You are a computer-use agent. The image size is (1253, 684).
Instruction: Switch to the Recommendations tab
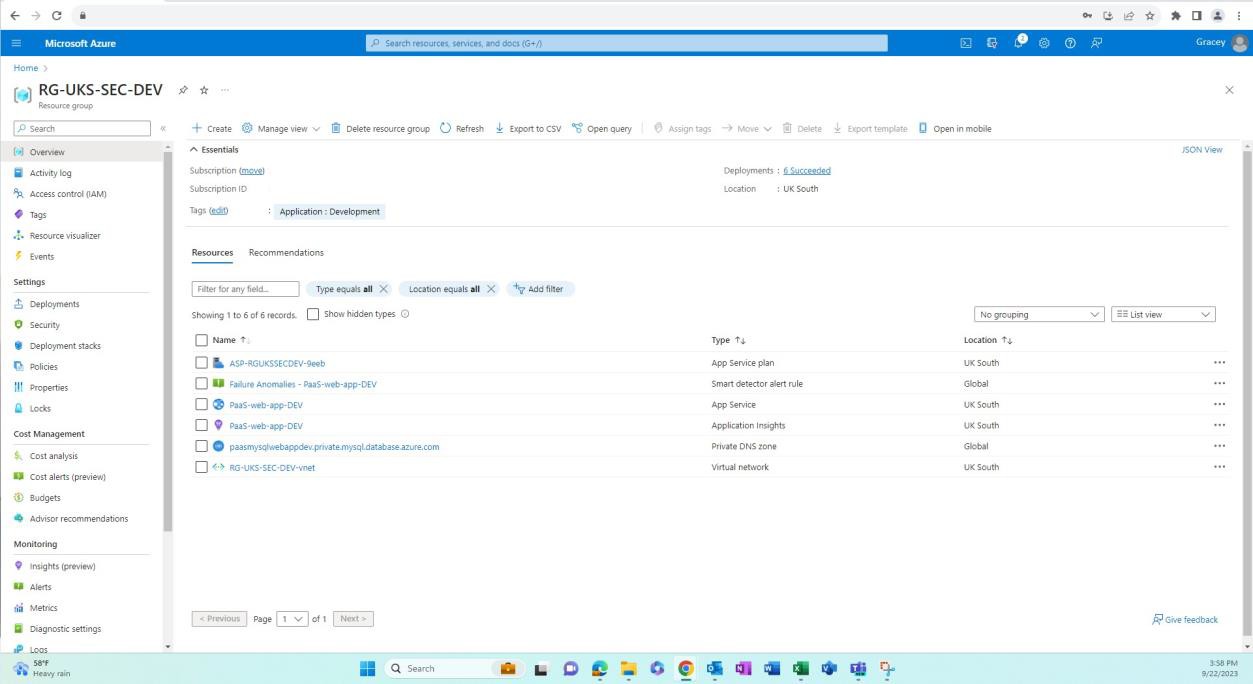coord(286,252)
